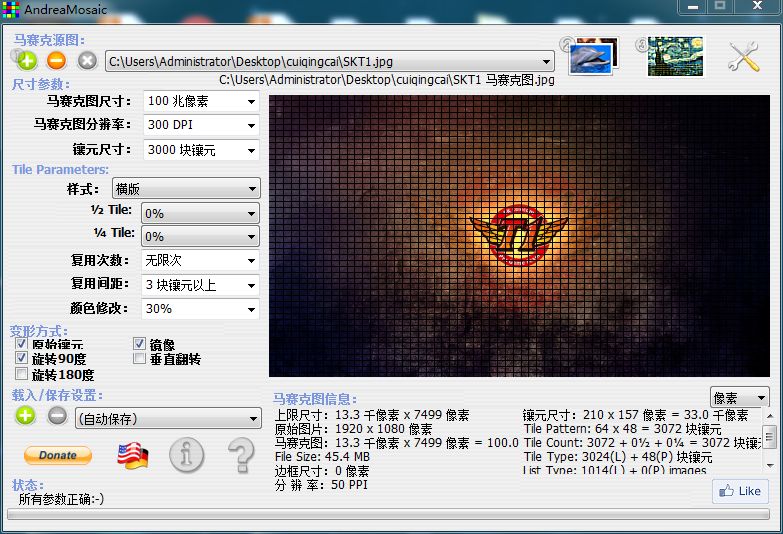Click gray minus under load/save settings

pos(57,416)
